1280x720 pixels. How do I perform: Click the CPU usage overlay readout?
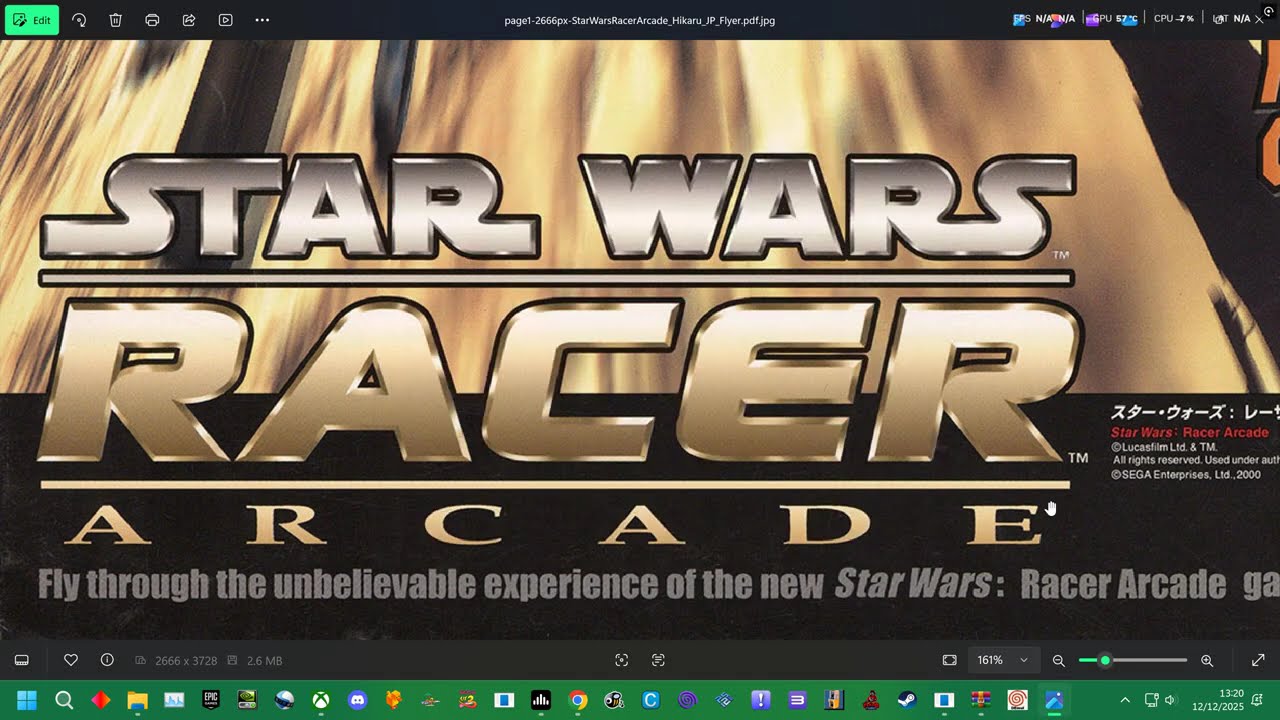point(1174,19)
